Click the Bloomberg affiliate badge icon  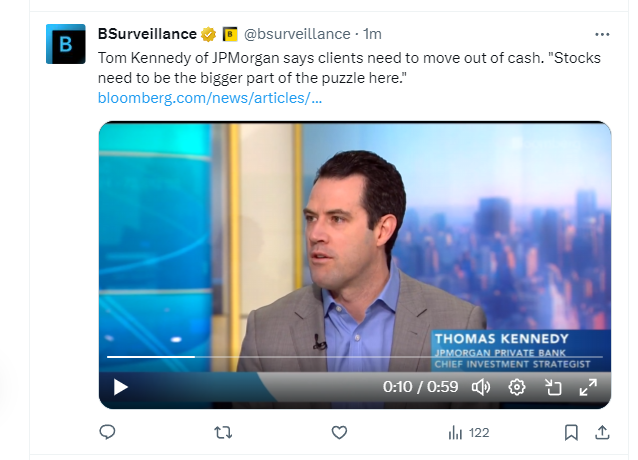pyautogui.click(x=229, y=34)
